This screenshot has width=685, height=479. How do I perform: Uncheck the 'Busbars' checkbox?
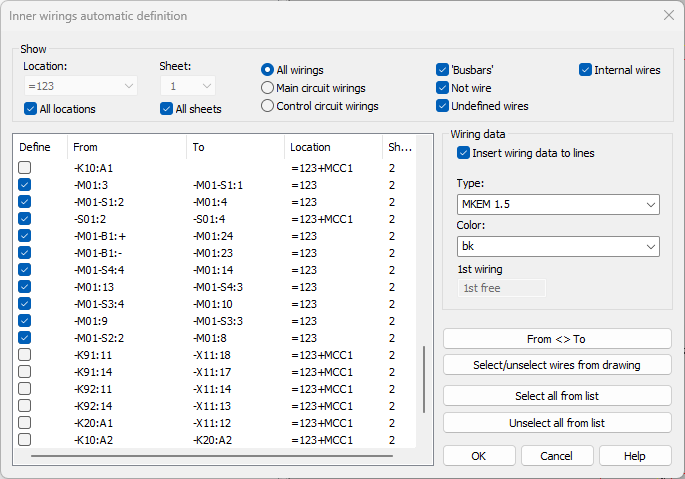click(443, 70)
